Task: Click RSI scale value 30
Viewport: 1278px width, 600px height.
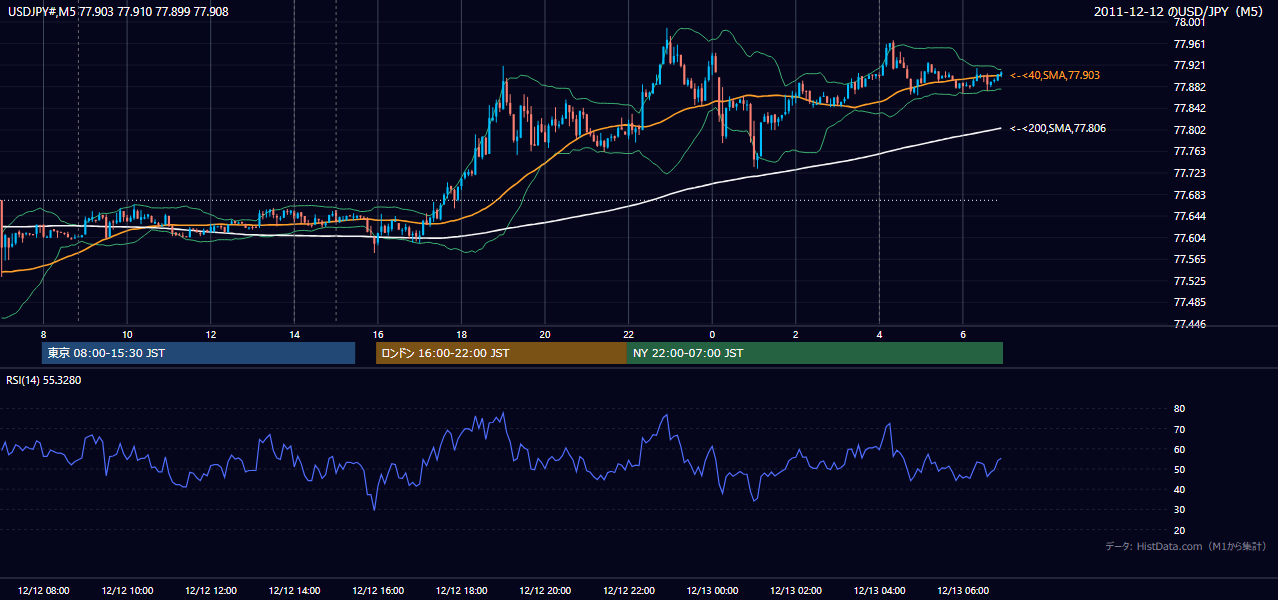Action: click(1179, 510)
